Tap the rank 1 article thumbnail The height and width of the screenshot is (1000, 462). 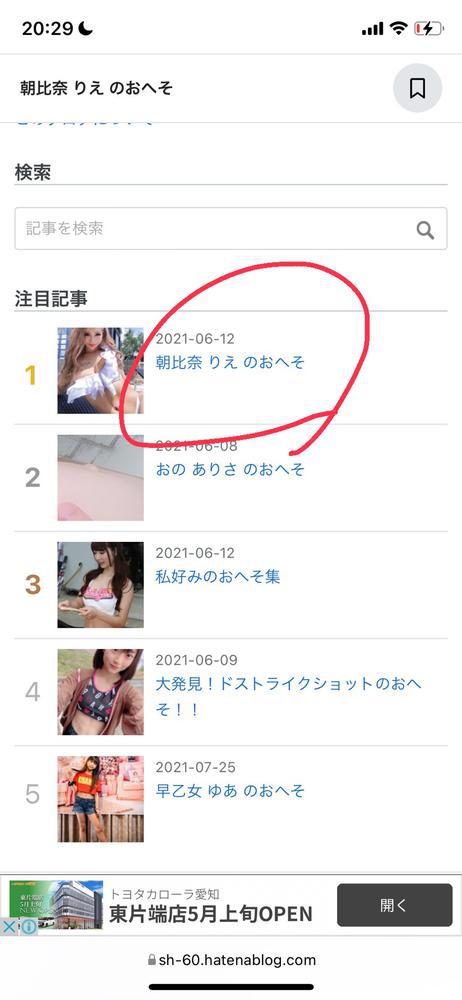click(x=101, y=371)
